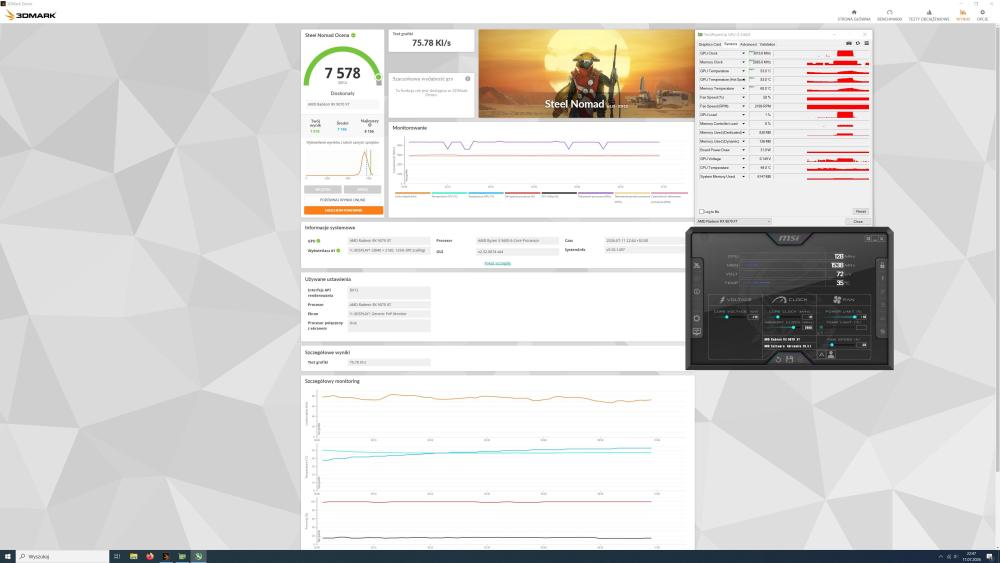Open MSI Afterburner settings gear icon
Viewport: 1000px width, 563px height.
[x=696, y=318]
